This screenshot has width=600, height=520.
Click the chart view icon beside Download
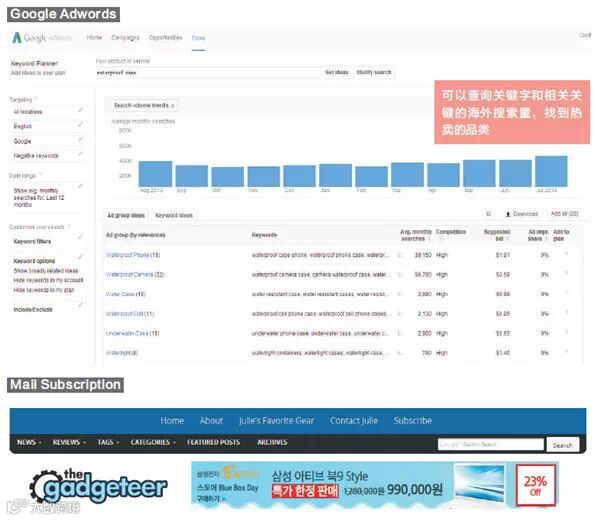click(x=489, y=214)
